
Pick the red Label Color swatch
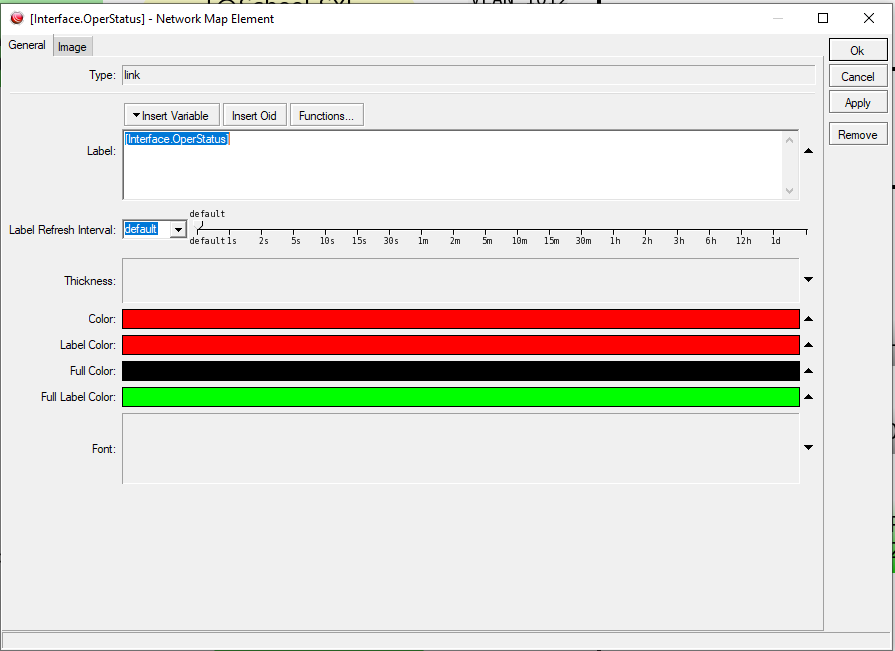pos(461,345)
